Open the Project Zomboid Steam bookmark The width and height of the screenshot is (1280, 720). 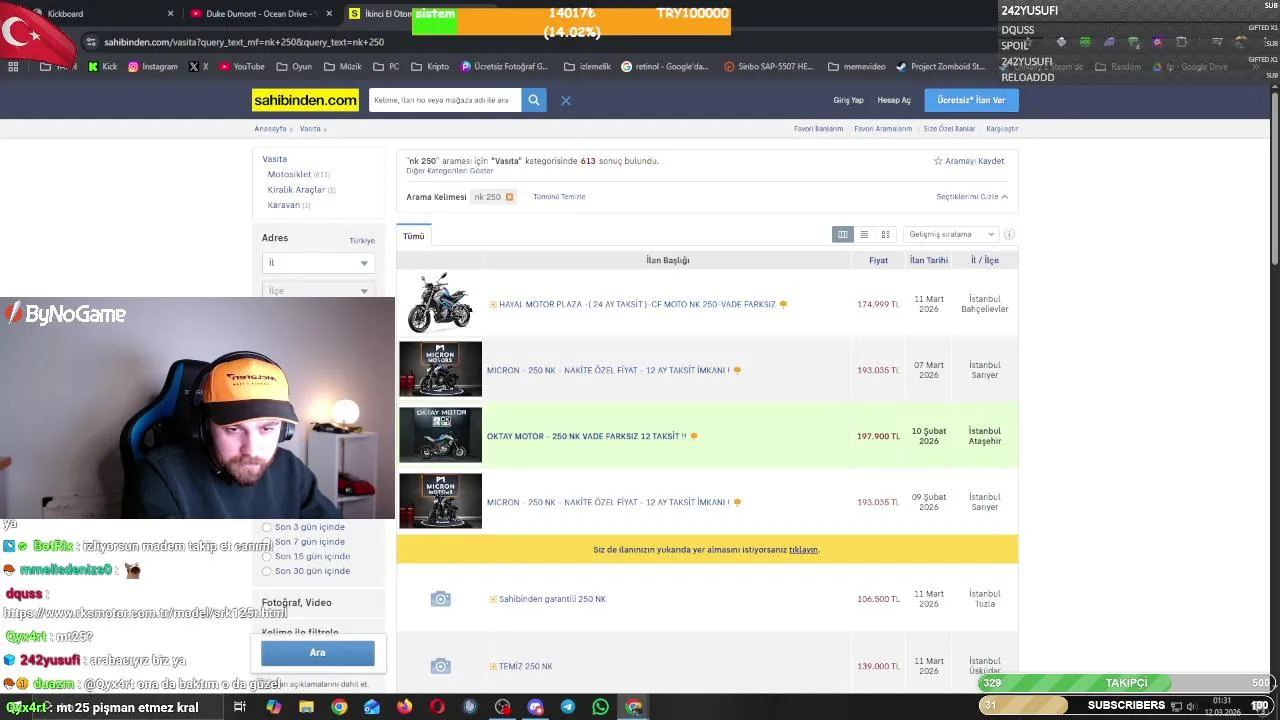[940, 67]
